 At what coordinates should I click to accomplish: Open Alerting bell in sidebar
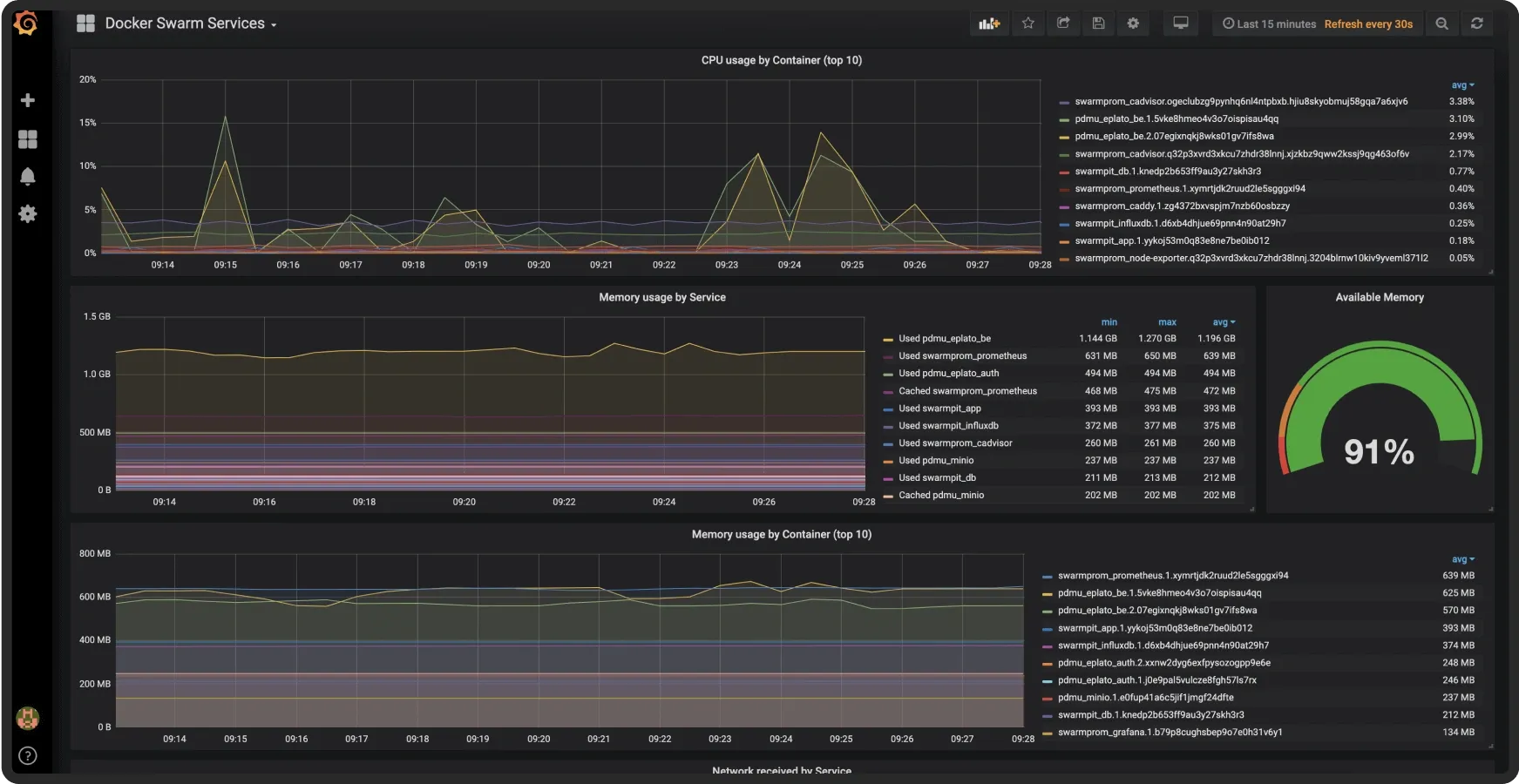tap(28, 176)
